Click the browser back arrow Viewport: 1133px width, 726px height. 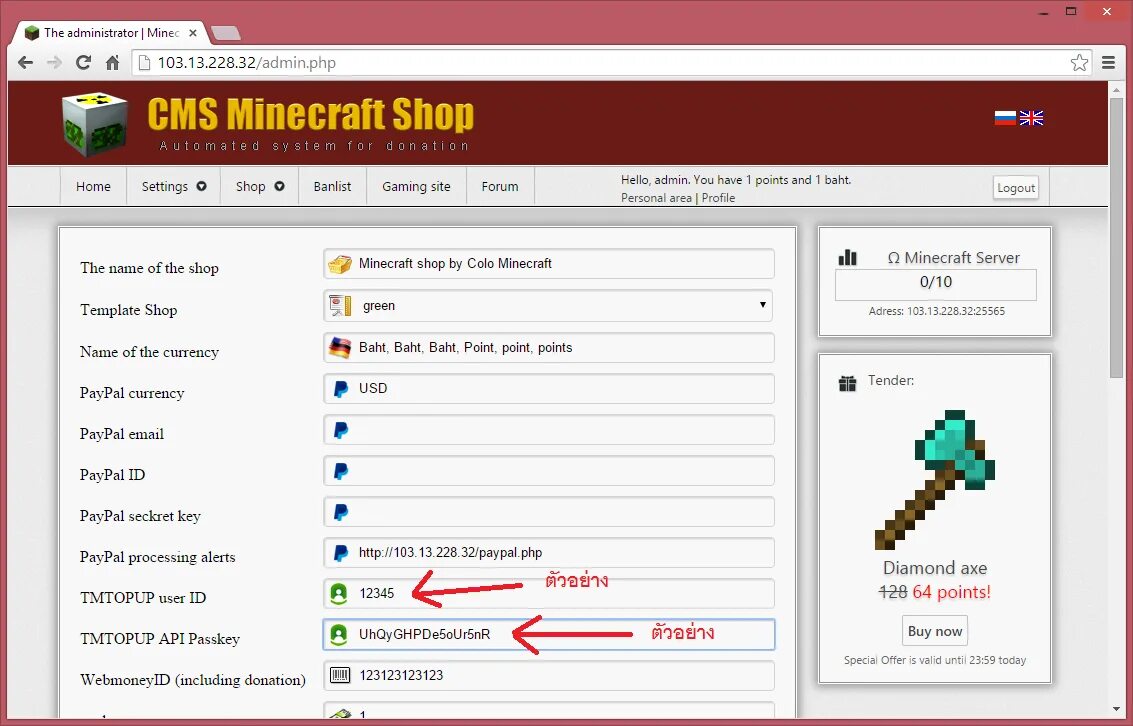tap(25, 63)
